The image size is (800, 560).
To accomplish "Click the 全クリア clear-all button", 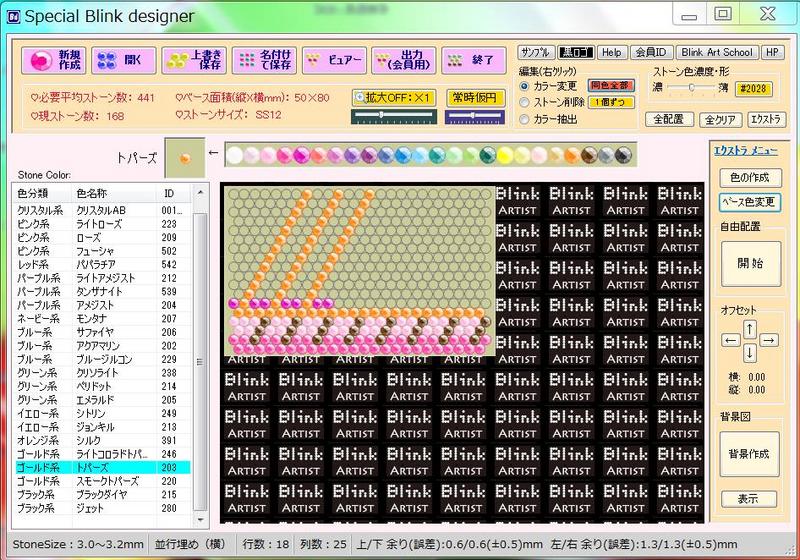I will 720,120.
